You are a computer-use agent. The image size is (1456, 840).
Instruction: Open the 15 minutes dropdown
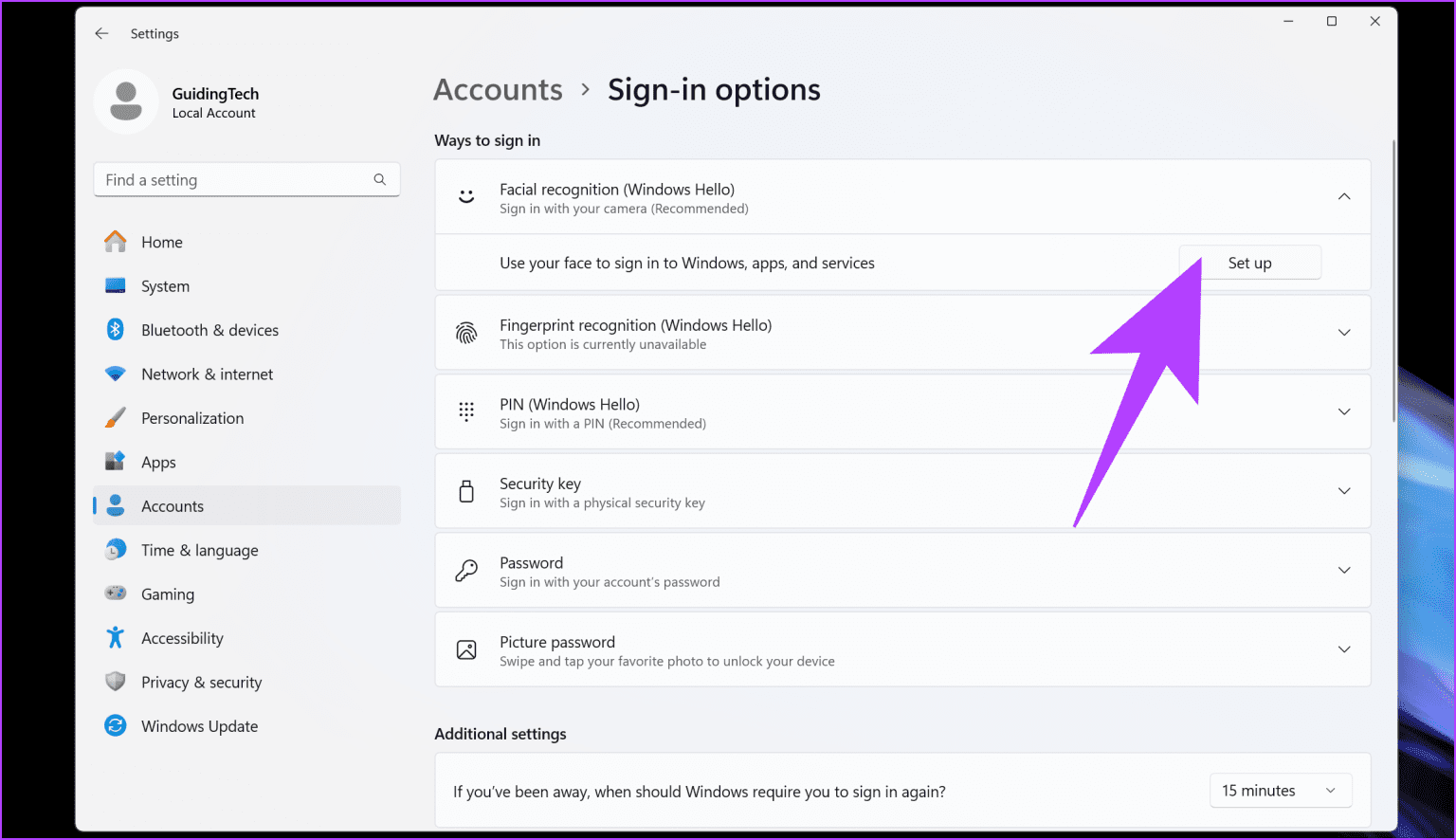(x=1280, y=791)
